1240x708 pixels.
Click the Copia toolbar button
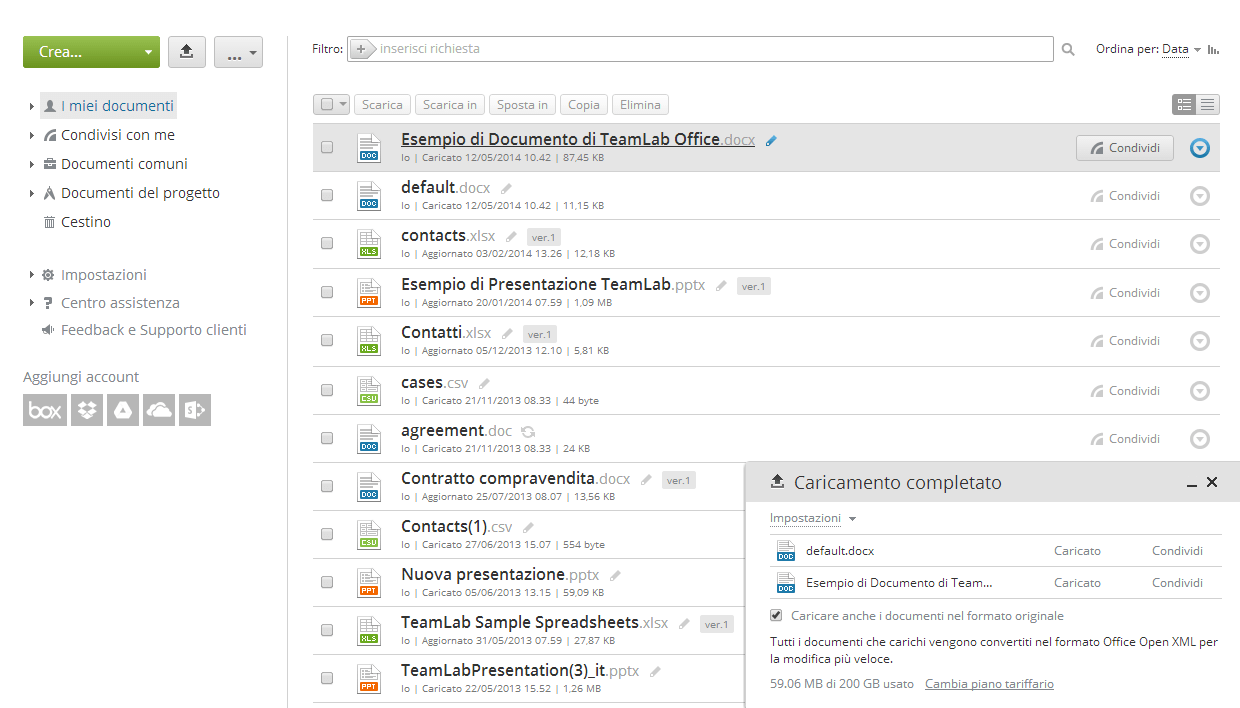point(584,104)
